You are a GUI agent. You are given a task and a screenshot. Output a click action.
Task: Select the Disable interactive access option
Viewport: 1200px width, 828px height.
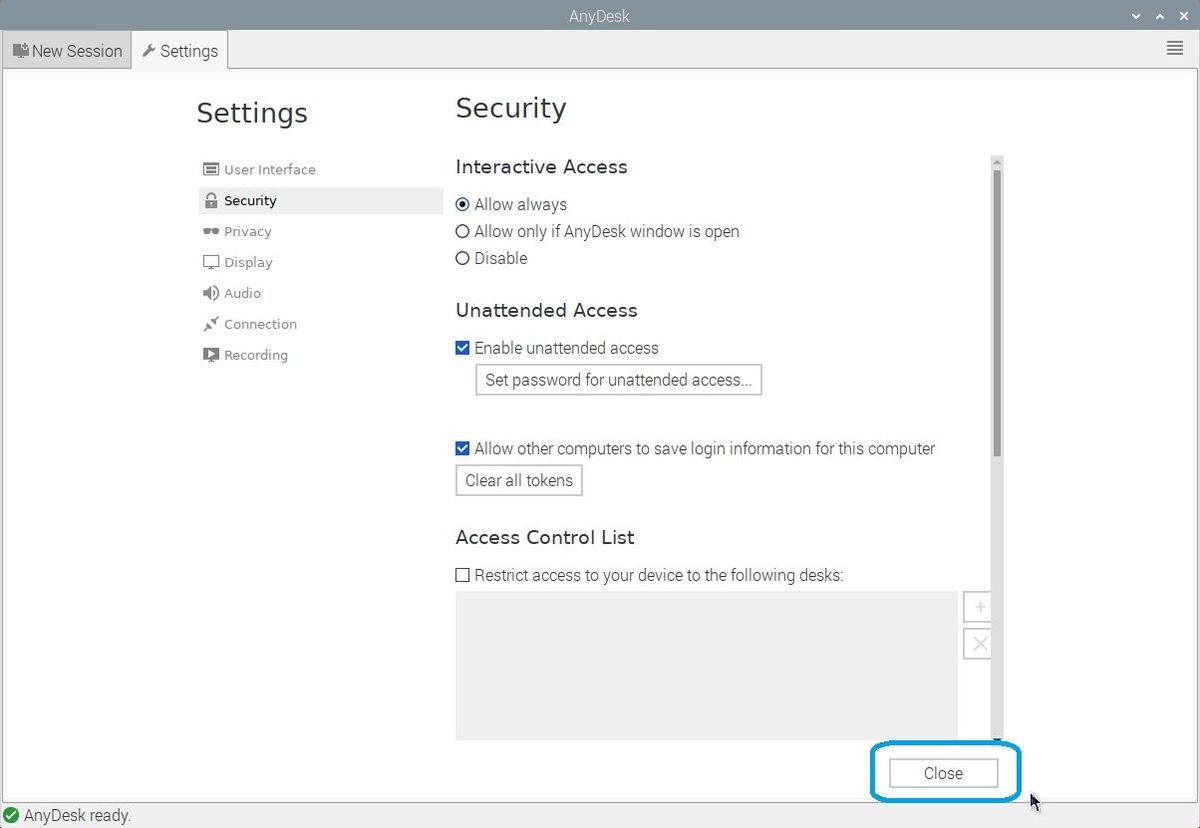462,258
